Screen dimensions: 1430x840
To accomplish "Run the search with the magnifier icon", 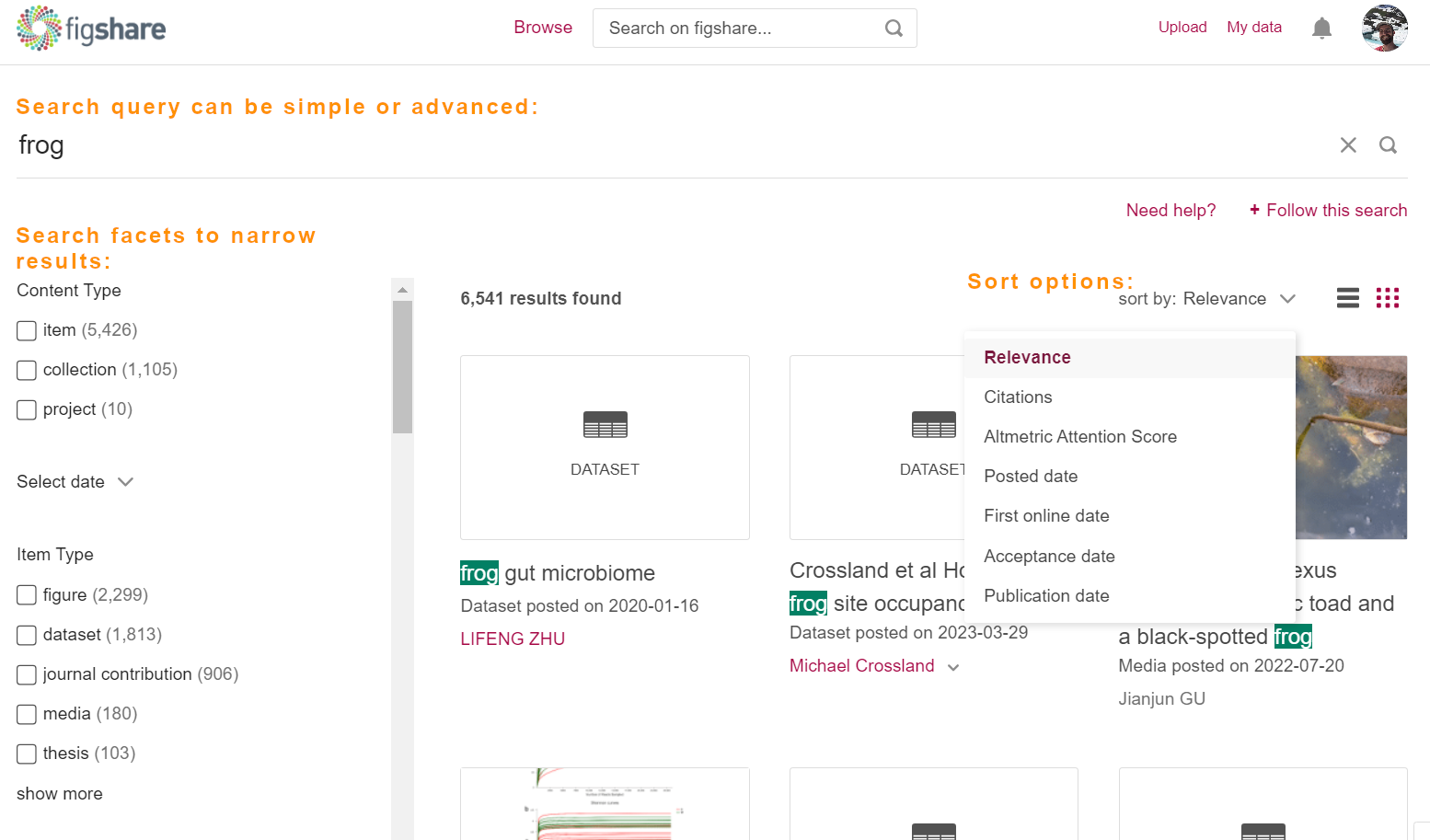I will click(x=1388, y=144).
